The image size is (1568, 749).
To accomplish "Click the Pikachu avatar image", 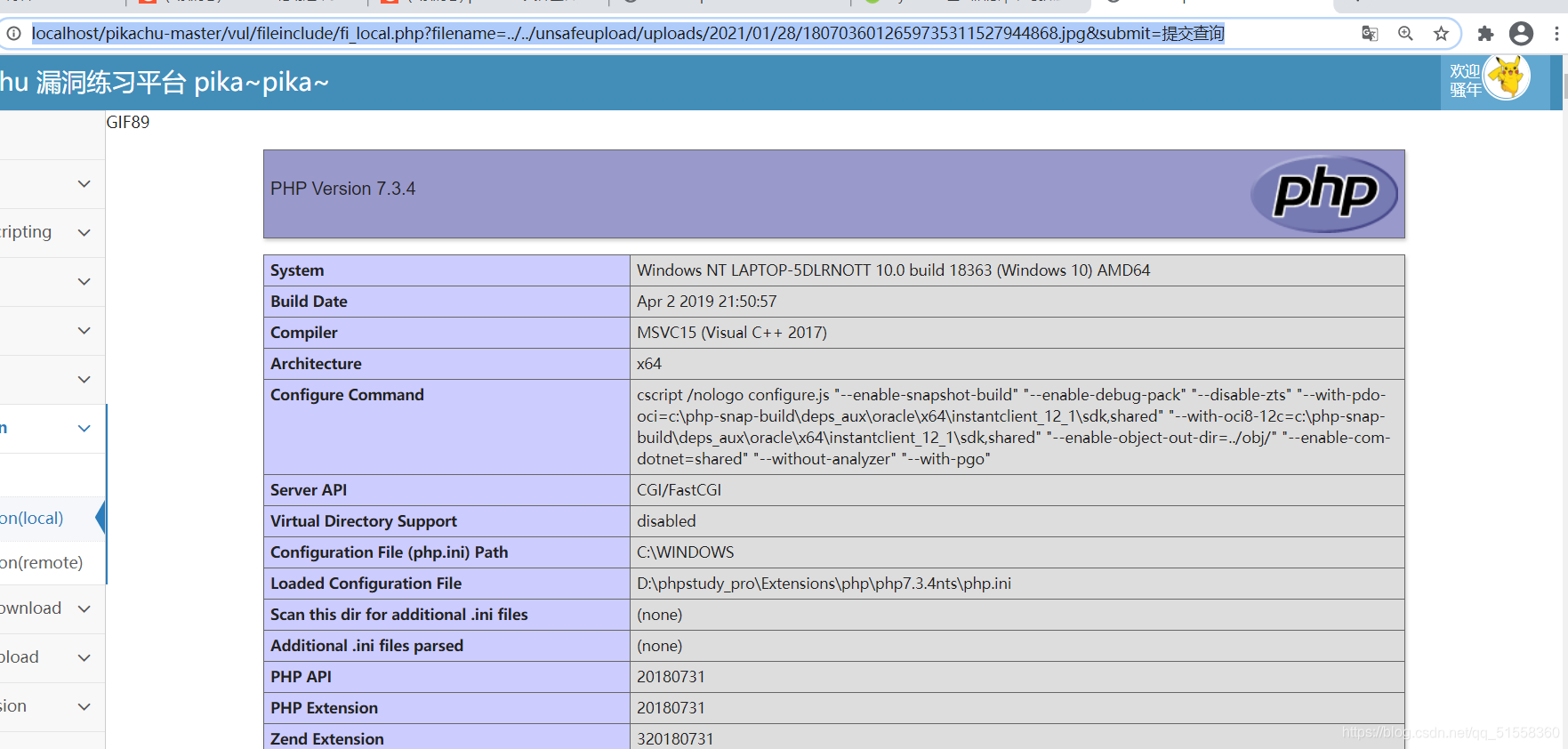I will click(x=1507, y=77).
